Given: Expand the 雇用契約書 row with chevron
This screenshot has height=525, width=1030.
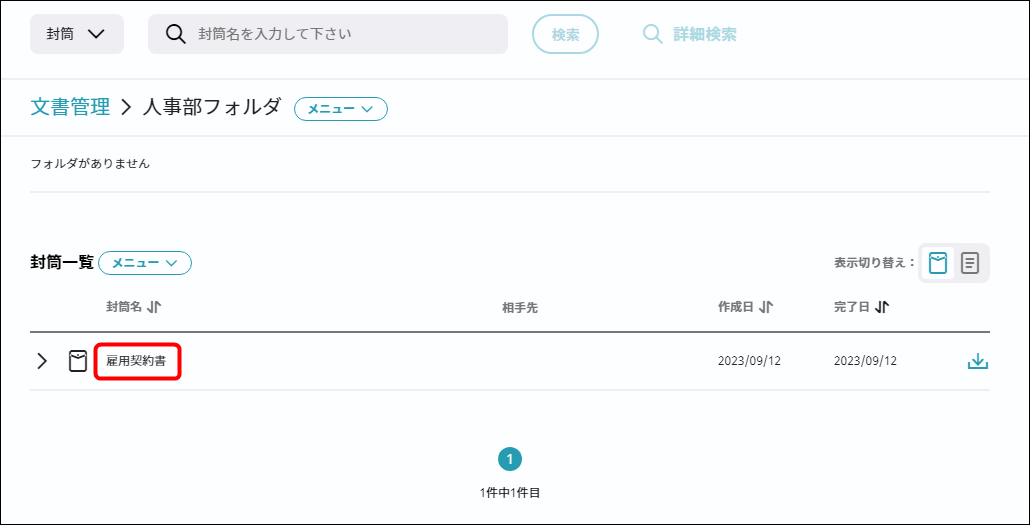Looking at the screenshot, I should [42, 361].
